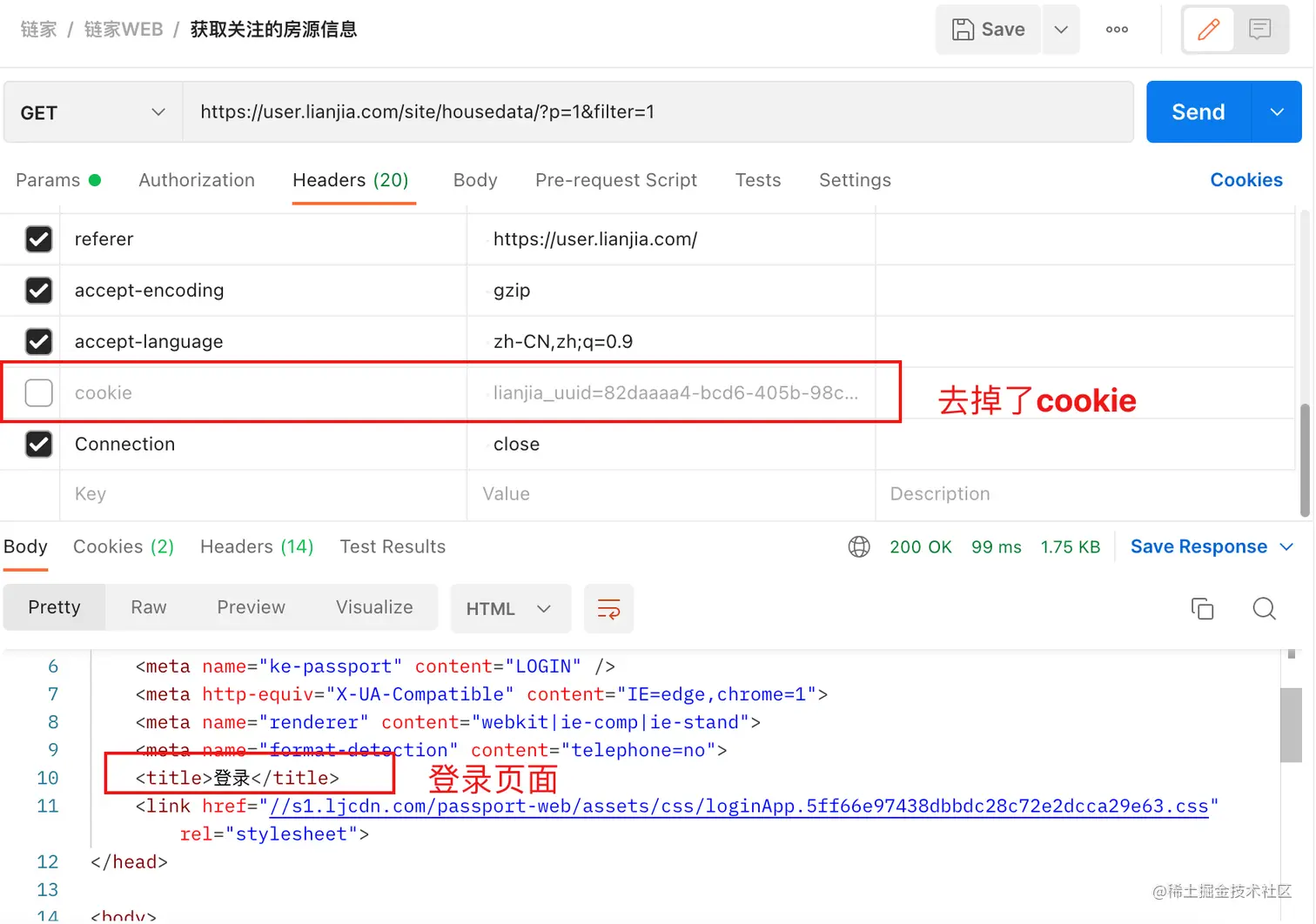Screen dimensions: 1316x924
Task: Open search in response with magnifier icon
Action: [x=1265, y=609]
